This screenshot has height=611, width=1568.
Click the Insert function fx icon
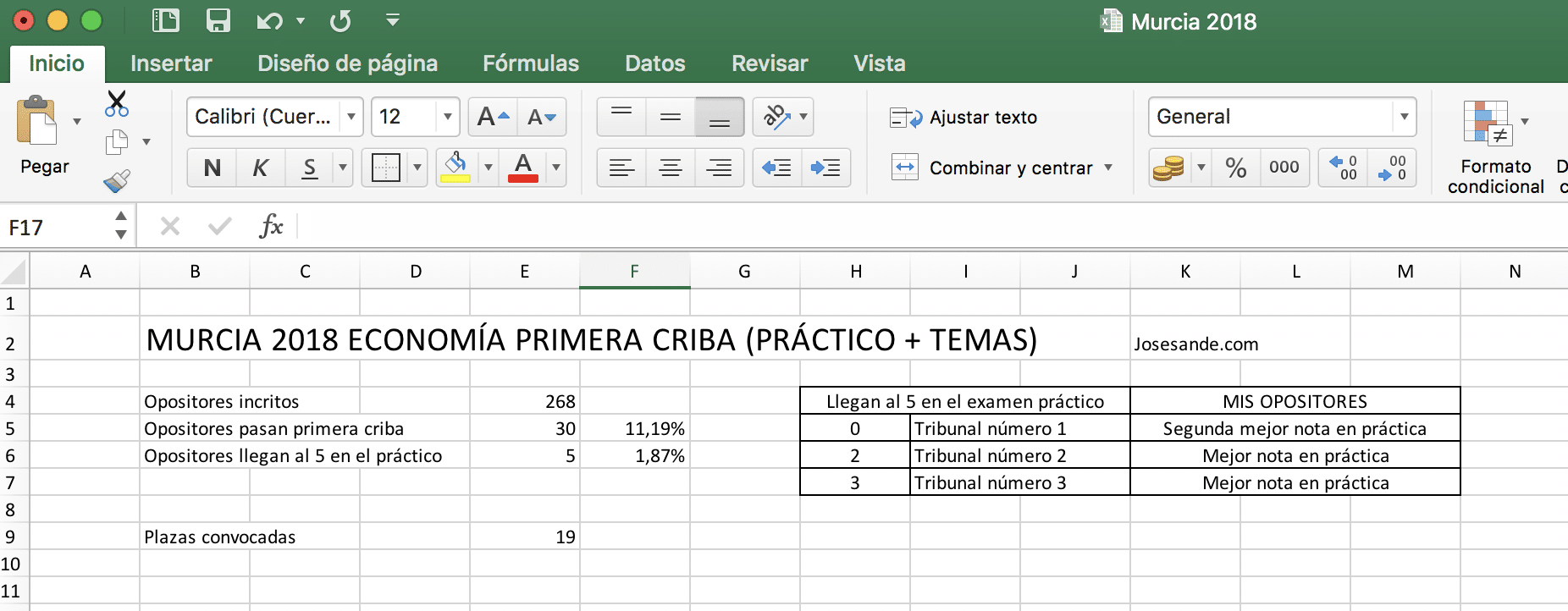[271, 227]
